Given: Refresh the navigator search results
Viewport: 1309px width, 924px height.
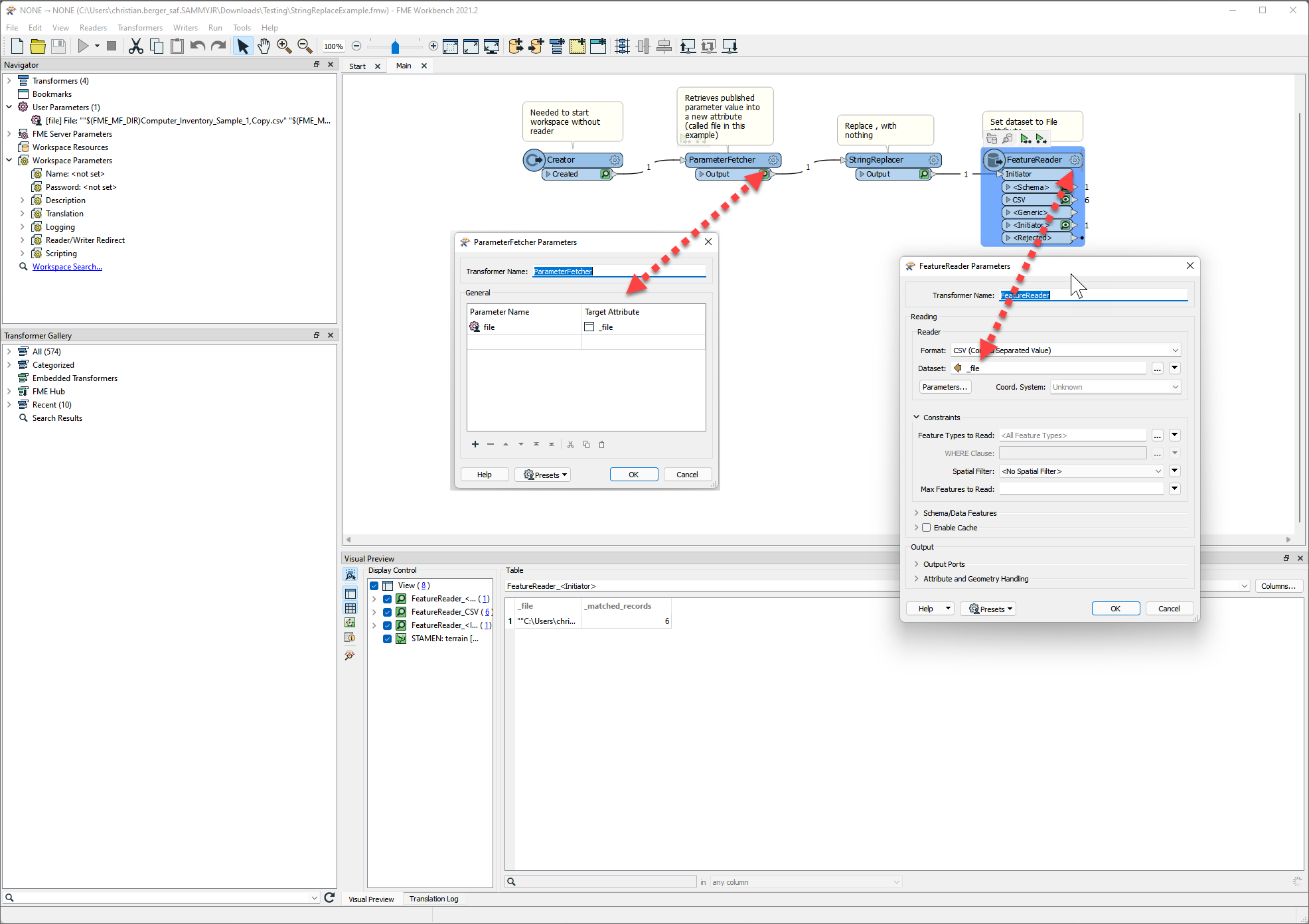Looking at the screenshot, I should (329, 897).
